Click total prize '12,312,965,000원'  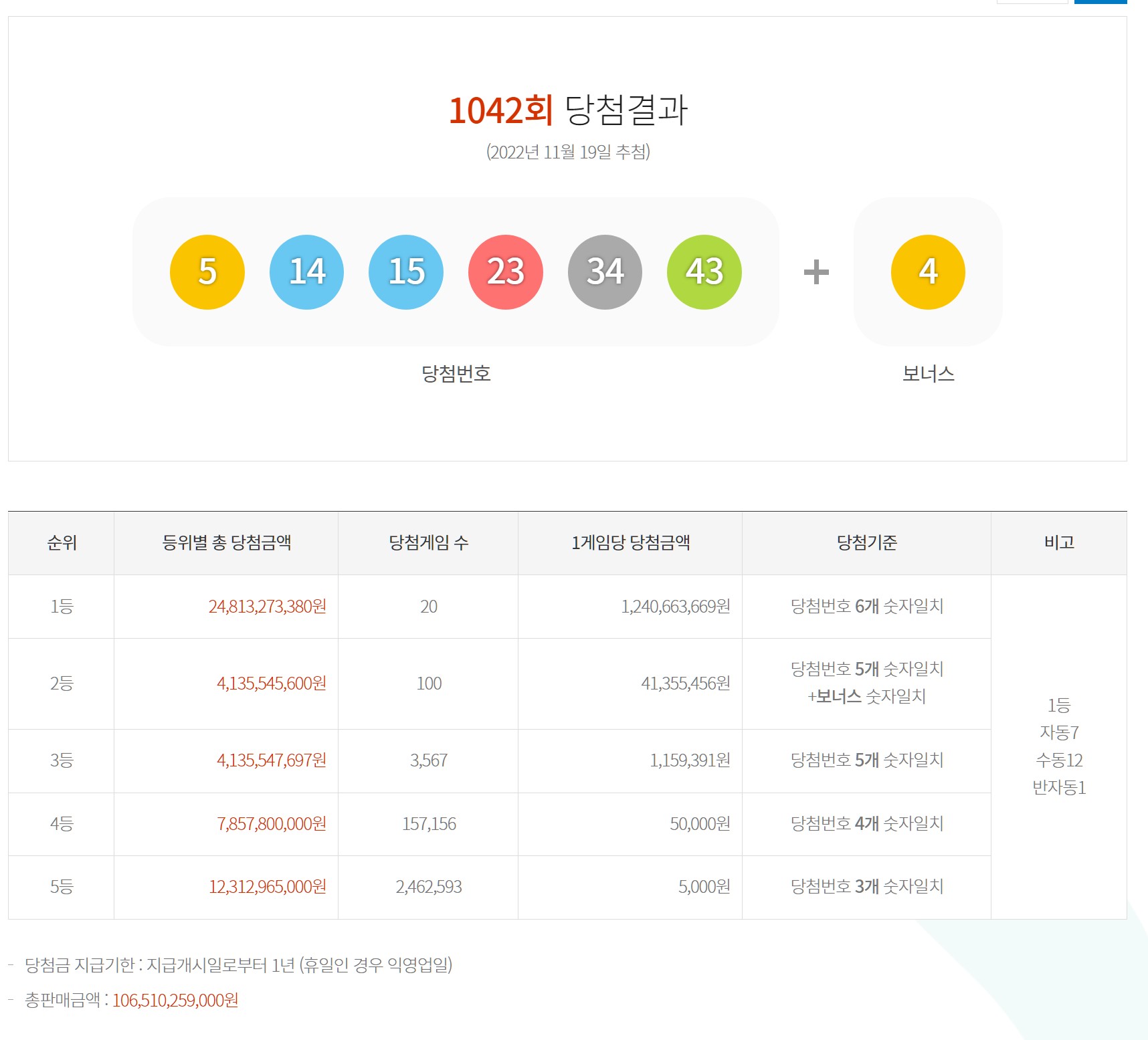(x=268, y=887)
